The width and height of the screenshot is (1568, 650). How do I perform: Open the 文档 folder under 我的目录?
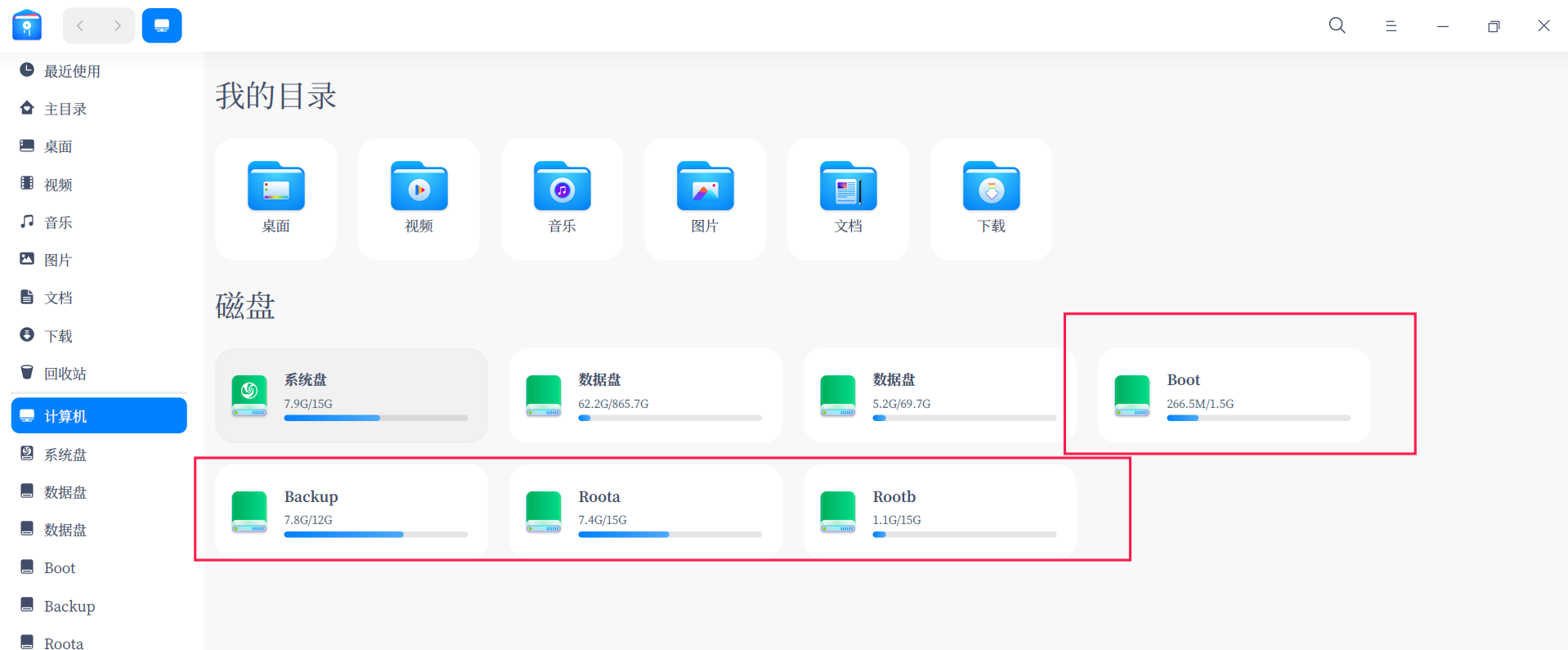(x=849, y=199)
